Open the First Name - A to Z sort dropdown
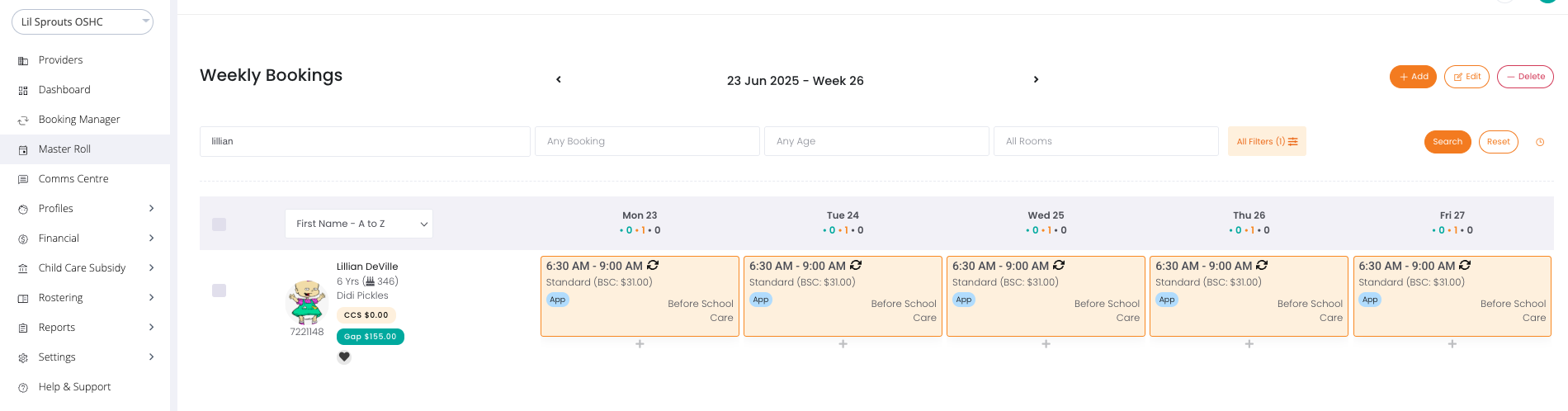The width and height of the screenshot is (1568, 411). tap(359, 224)
